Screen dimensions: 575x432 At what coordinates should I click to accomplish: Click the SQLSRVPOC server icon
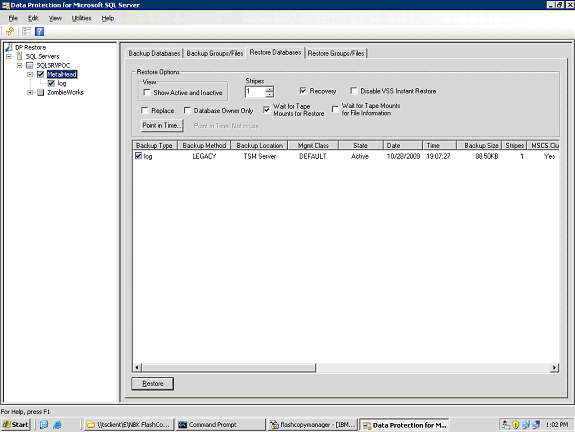(x=30, y=65)
